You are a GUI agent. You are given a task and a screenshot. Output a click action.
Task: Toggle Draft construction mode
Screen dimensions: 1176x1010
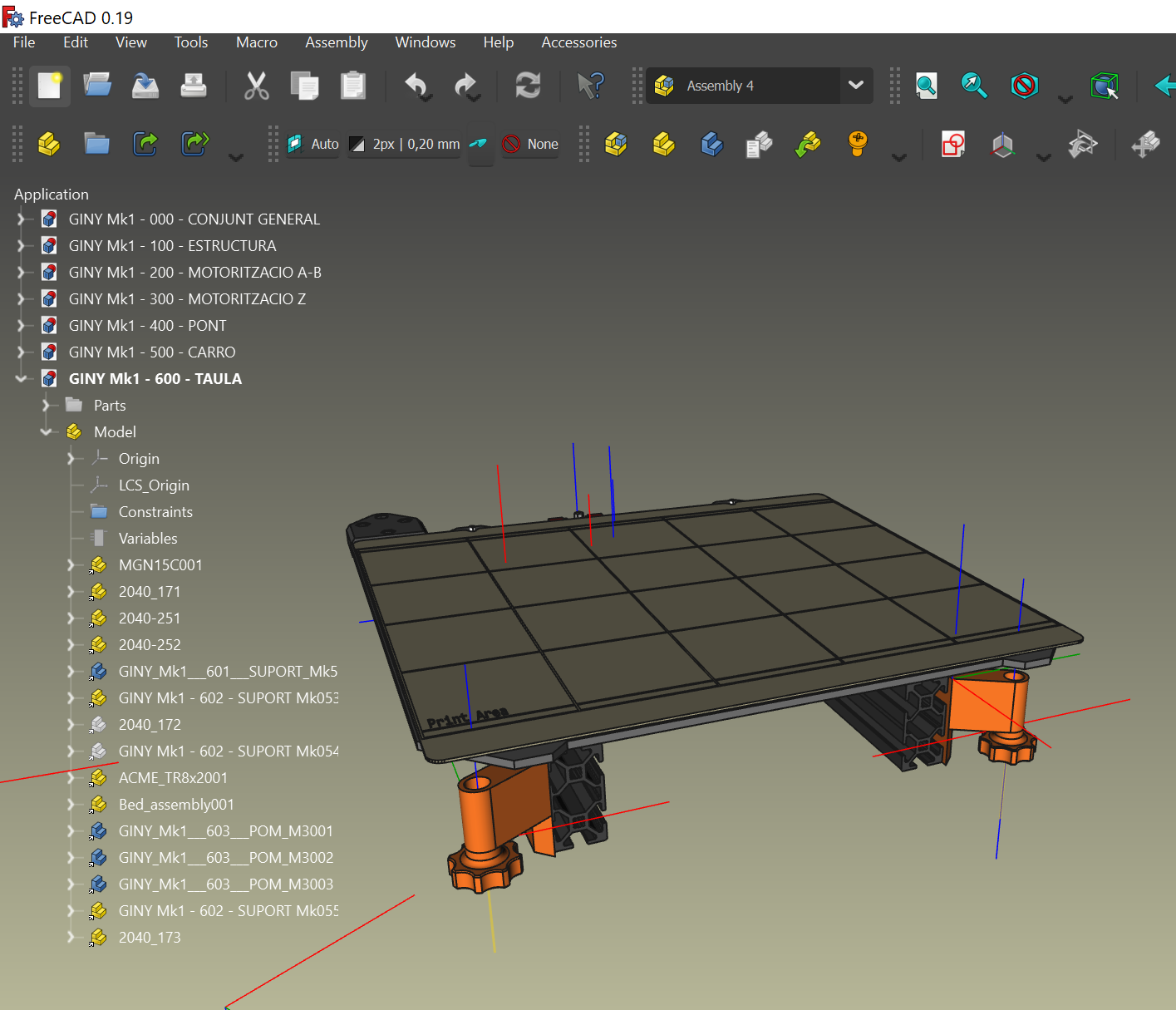(480, 144)
